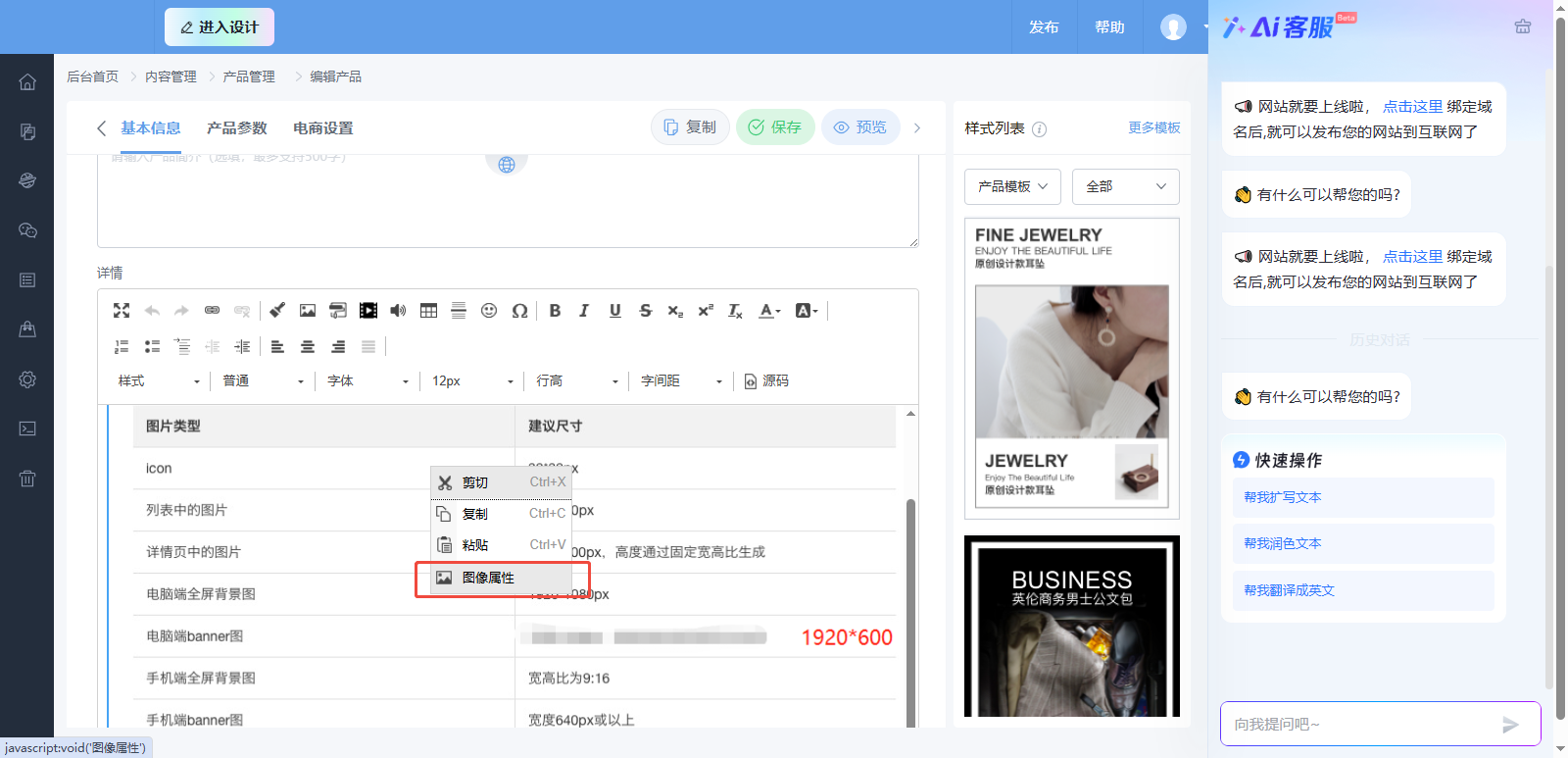
Task: Open the settings gear in the sidebar
Action: coord(27,379)
